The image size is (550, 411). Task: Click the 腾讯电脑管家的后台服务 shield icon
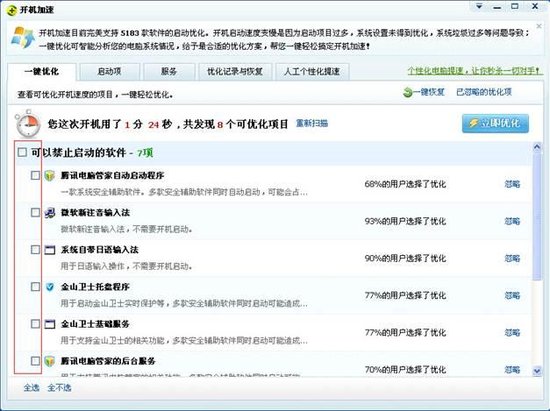coord(50,361)
